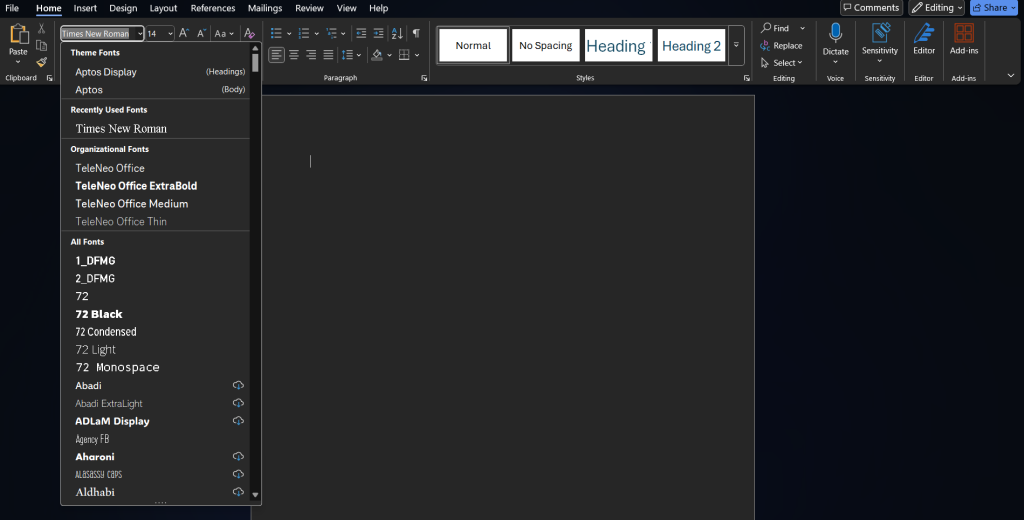This screenshot has width=1024, height=520.
Task: Click the font list scrollbar down arrow
Action: pos(255,494)
